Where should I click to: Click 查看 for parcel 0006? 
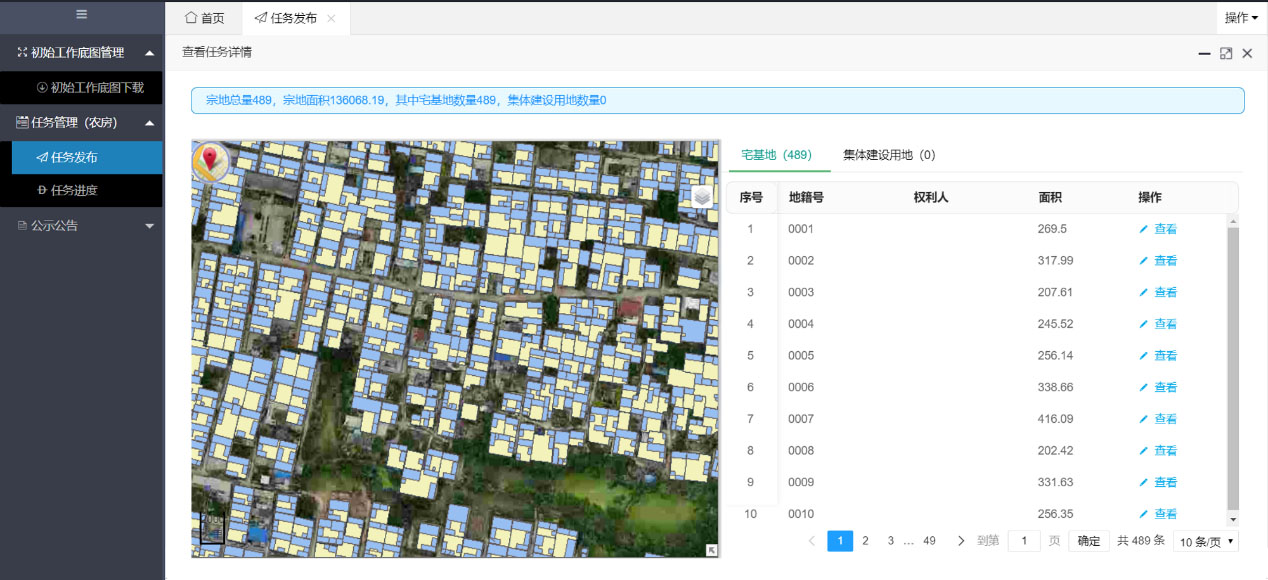pyautogui.click(x=1158, y=388)
